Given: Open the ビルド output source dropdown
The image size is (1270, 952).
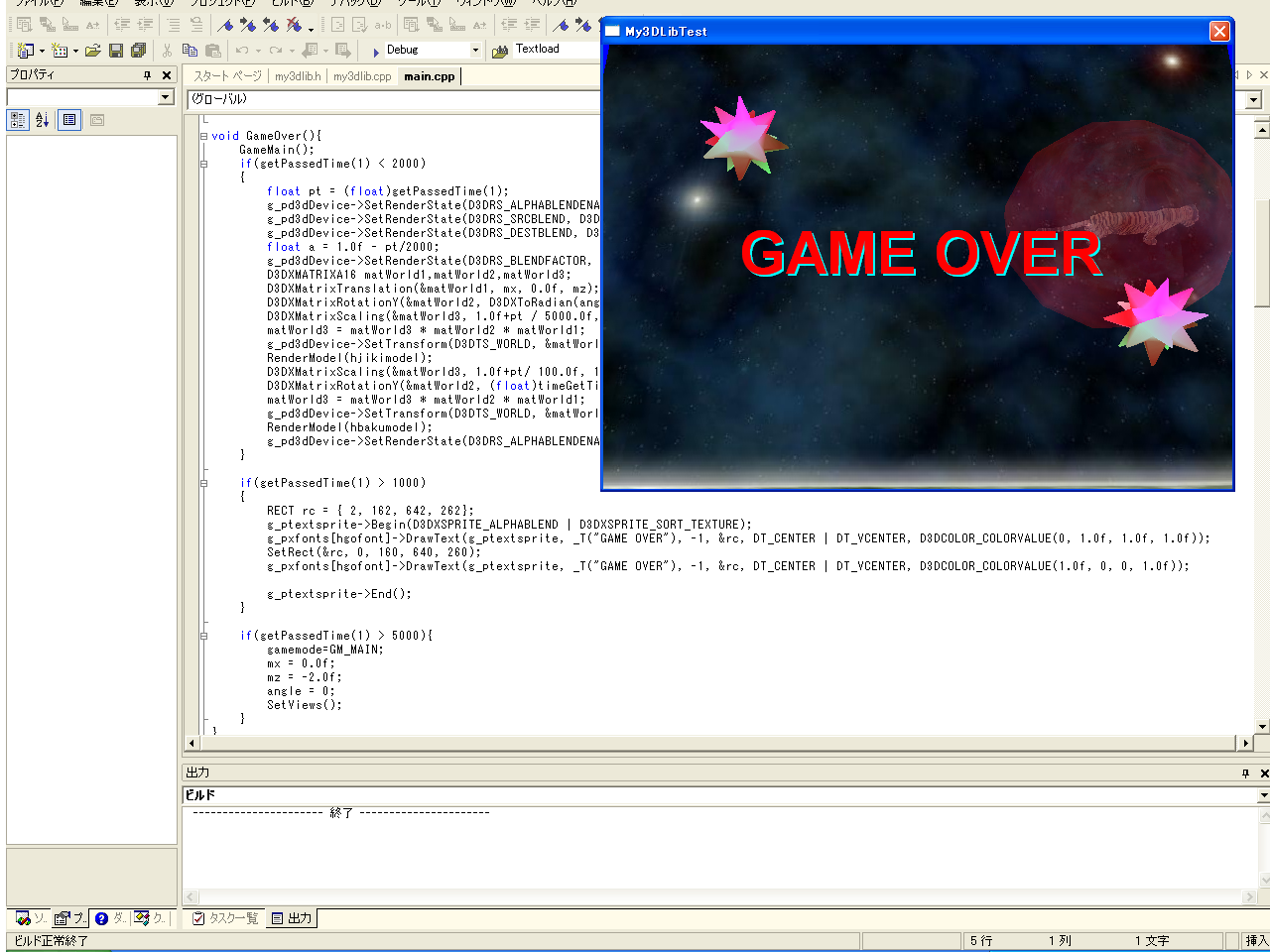Looking at the screenshot, I should (x=1263, y=795).
